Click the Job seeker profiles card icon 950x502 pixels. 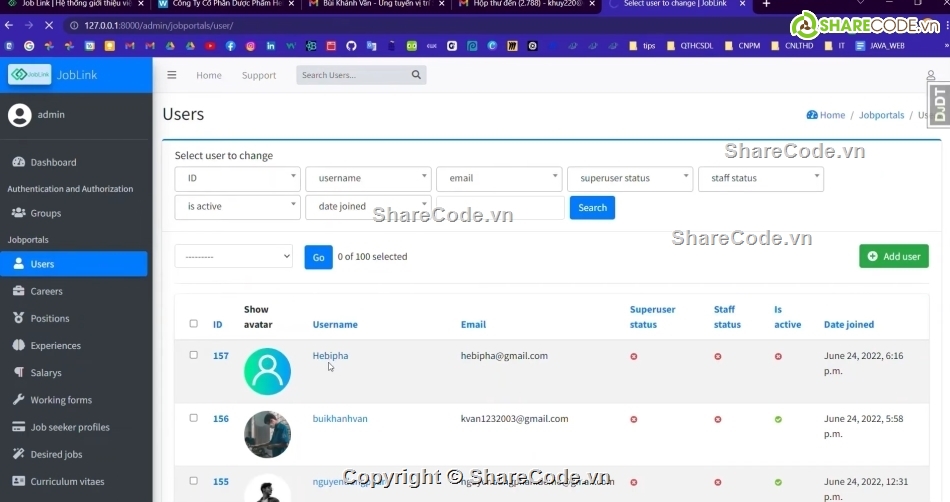pos(19,427)
